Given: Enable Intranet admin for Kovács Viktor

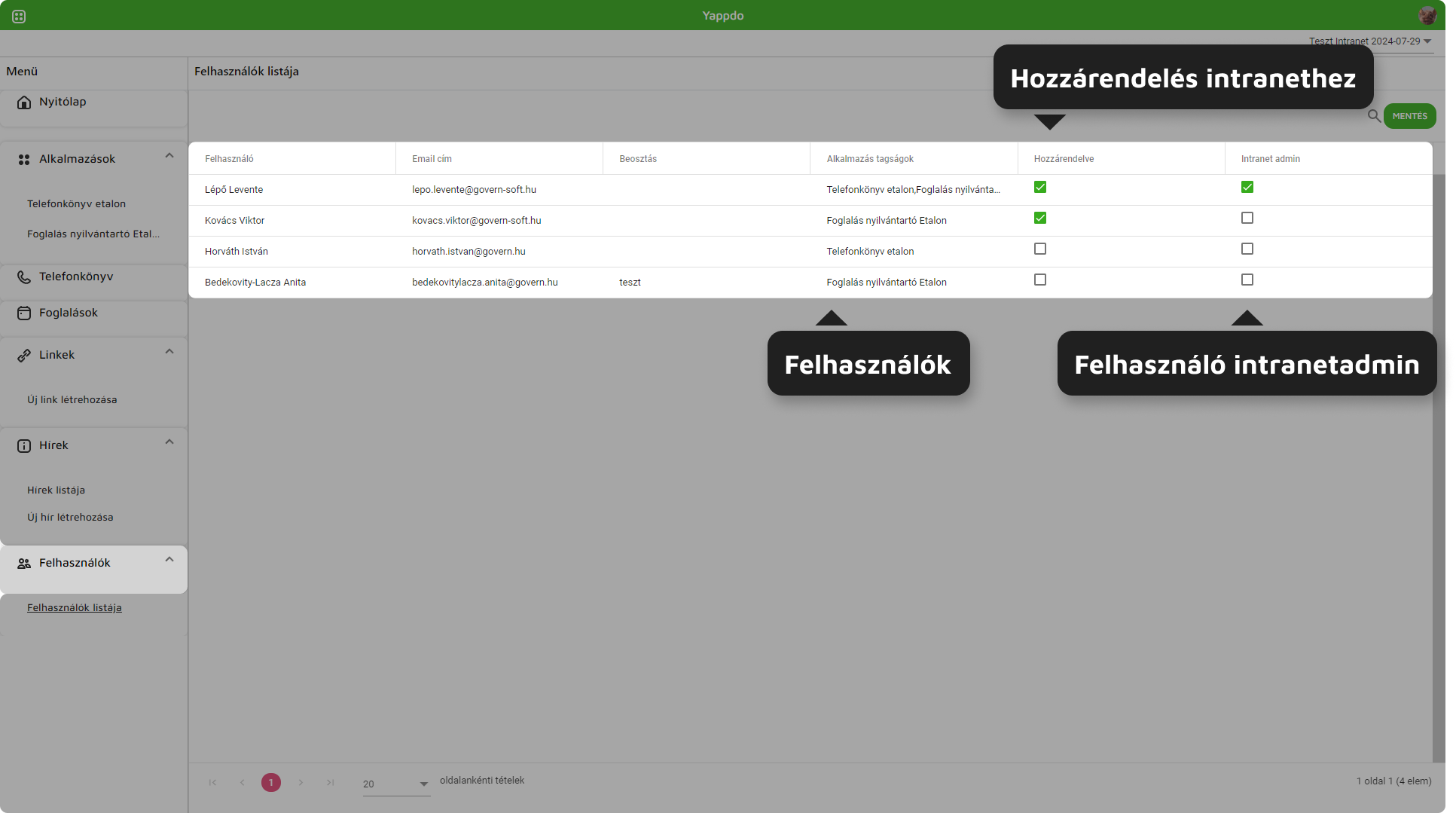Looking at the screenshot, I should [x=1247, y=218].
